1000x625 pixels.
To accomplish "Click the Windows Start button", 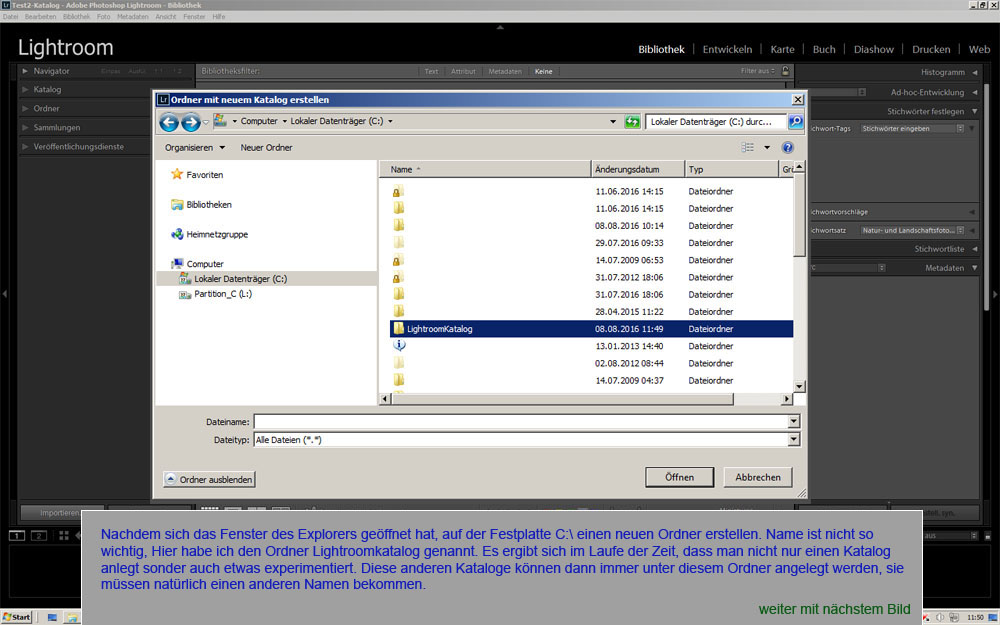I will pos(17,617).
